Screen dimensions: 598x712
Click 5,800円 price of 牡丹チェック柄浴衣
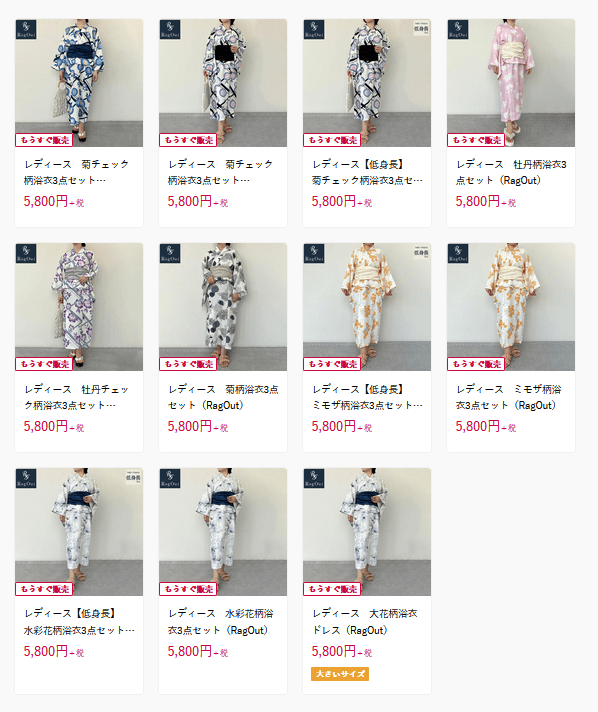45,426
